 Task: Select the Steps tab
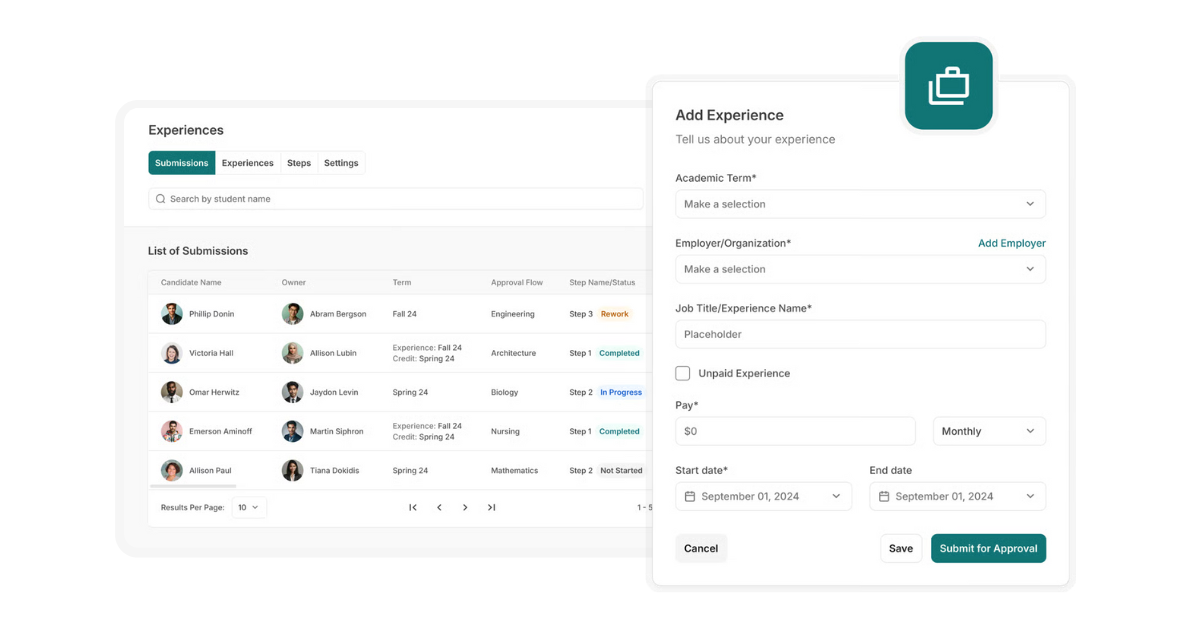tap(299, 163)
